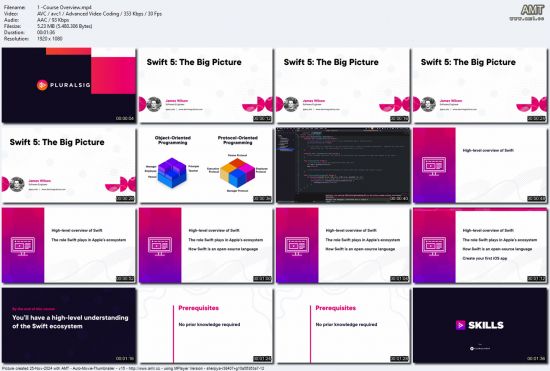Click the Picture created footer line
This screenshot has height=371, width=550.
pos(133,368)
